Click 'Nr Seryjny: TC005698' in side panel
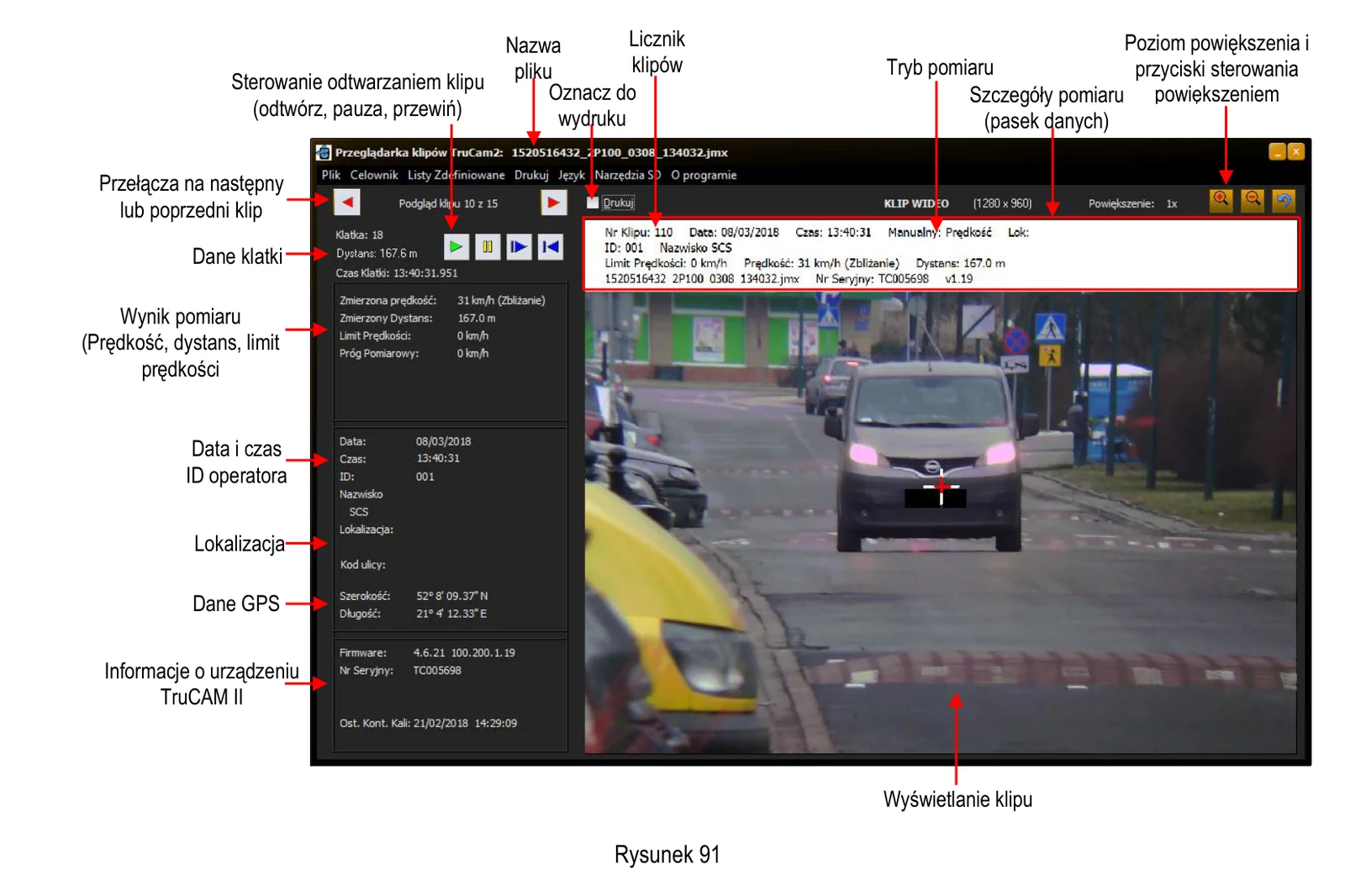Viewport: 1345px width, 896px height. pyautogui.click(x=400, y=670)
